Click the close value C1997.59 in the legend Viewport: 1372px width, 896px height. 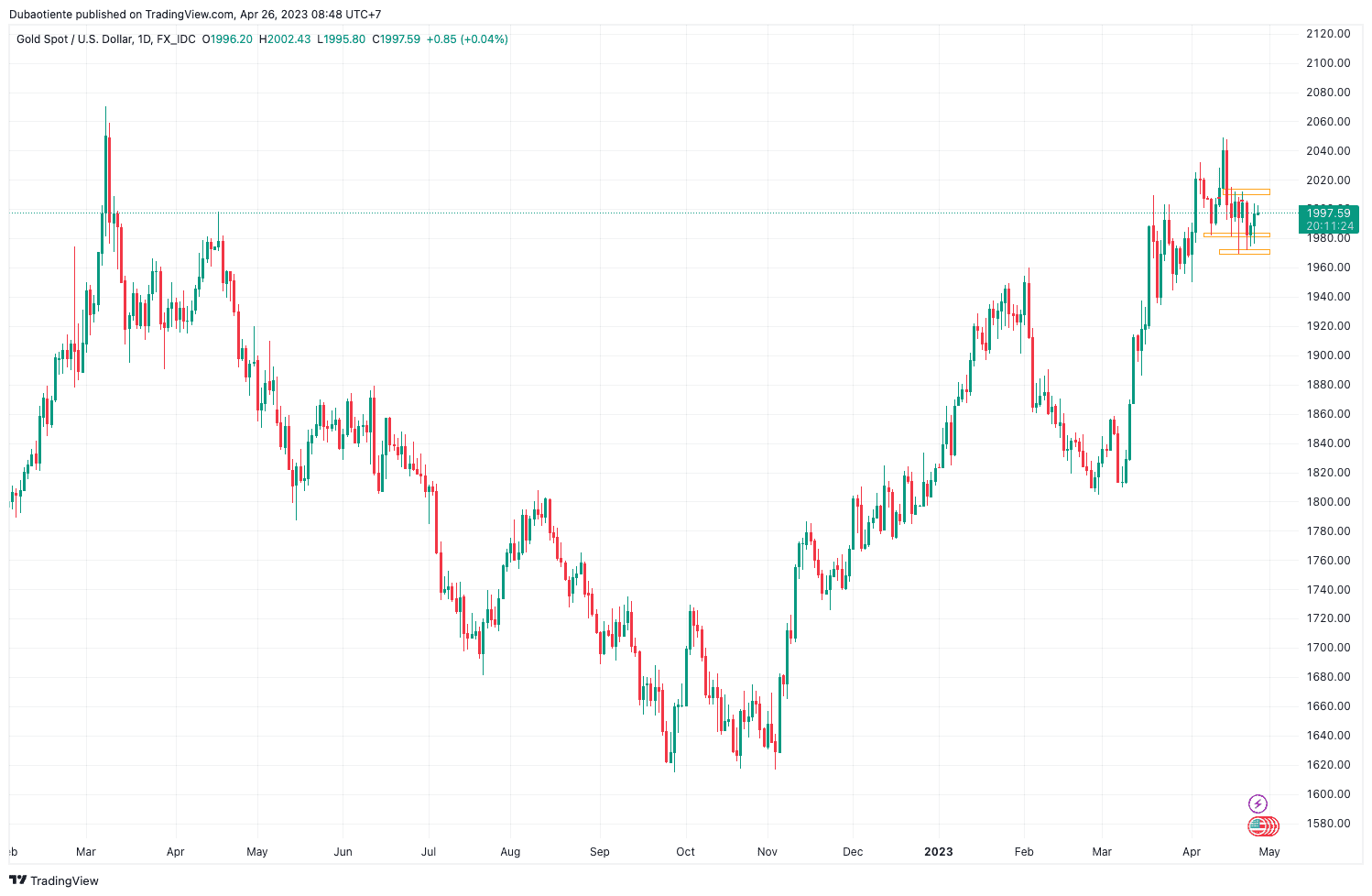[x=397, y=39]
